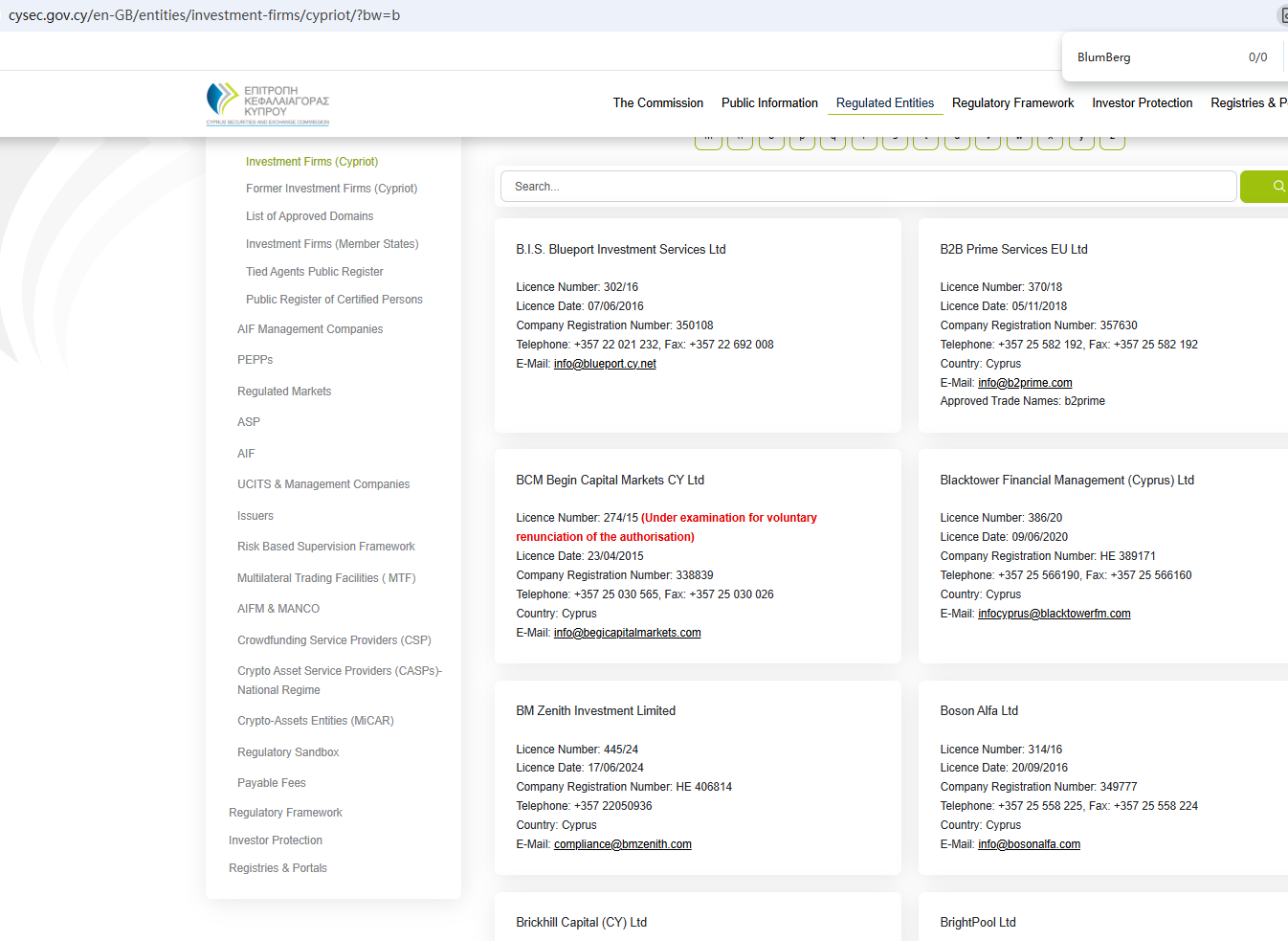Open the Public Information menu
Image resolution: width=1288 pixels, height=941 pixels.
click(769, 103)
